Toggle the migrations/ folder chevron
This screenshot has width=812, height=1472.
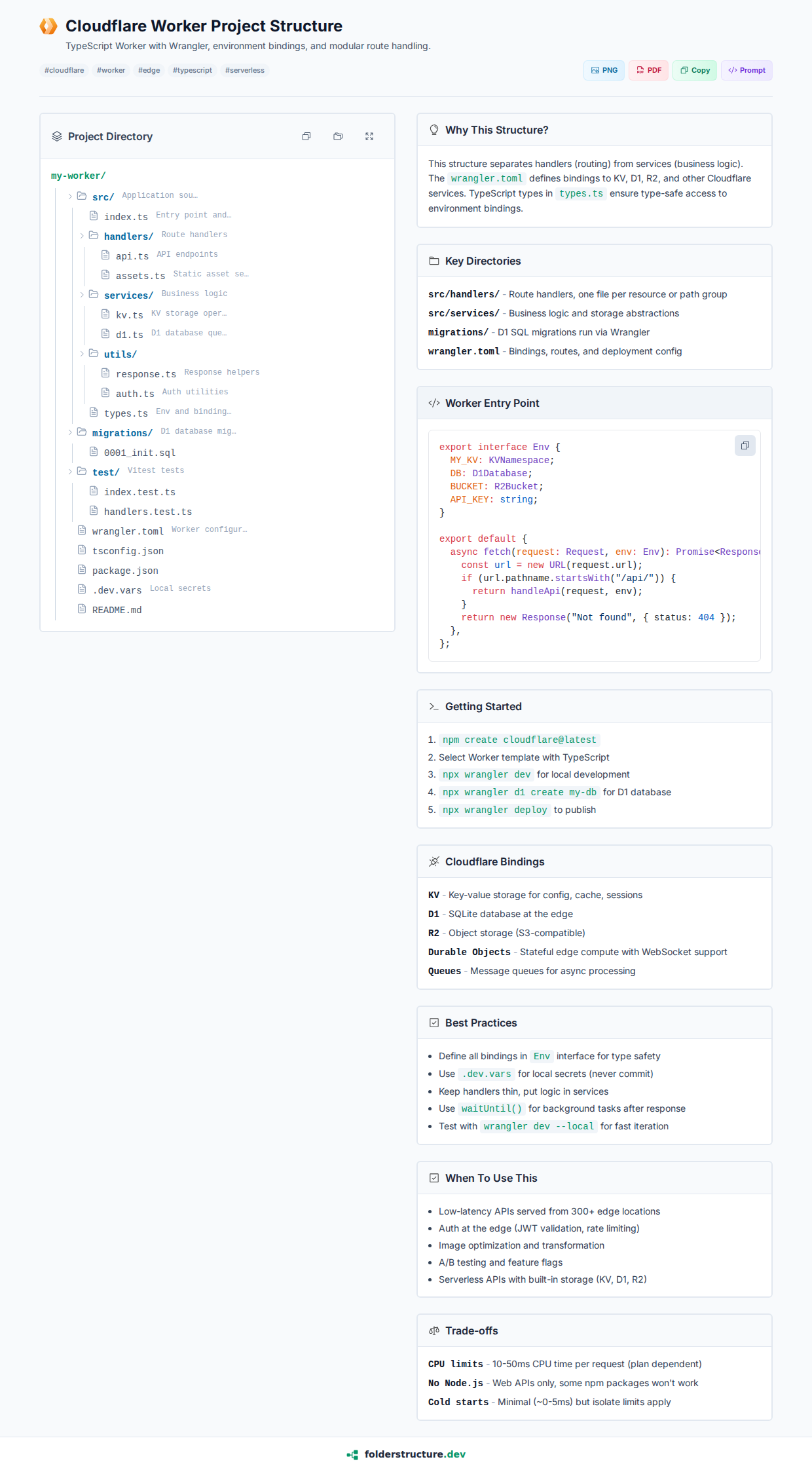pos(70,432)
